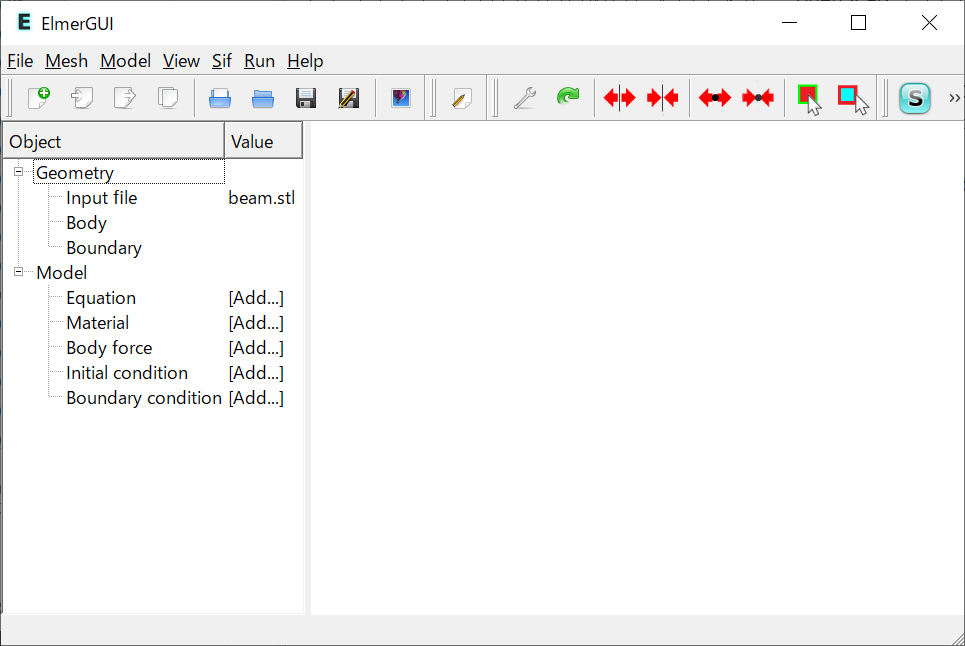Click the New project icon with green plus
This screenshot has height=646, width=965.
(39, 98)
